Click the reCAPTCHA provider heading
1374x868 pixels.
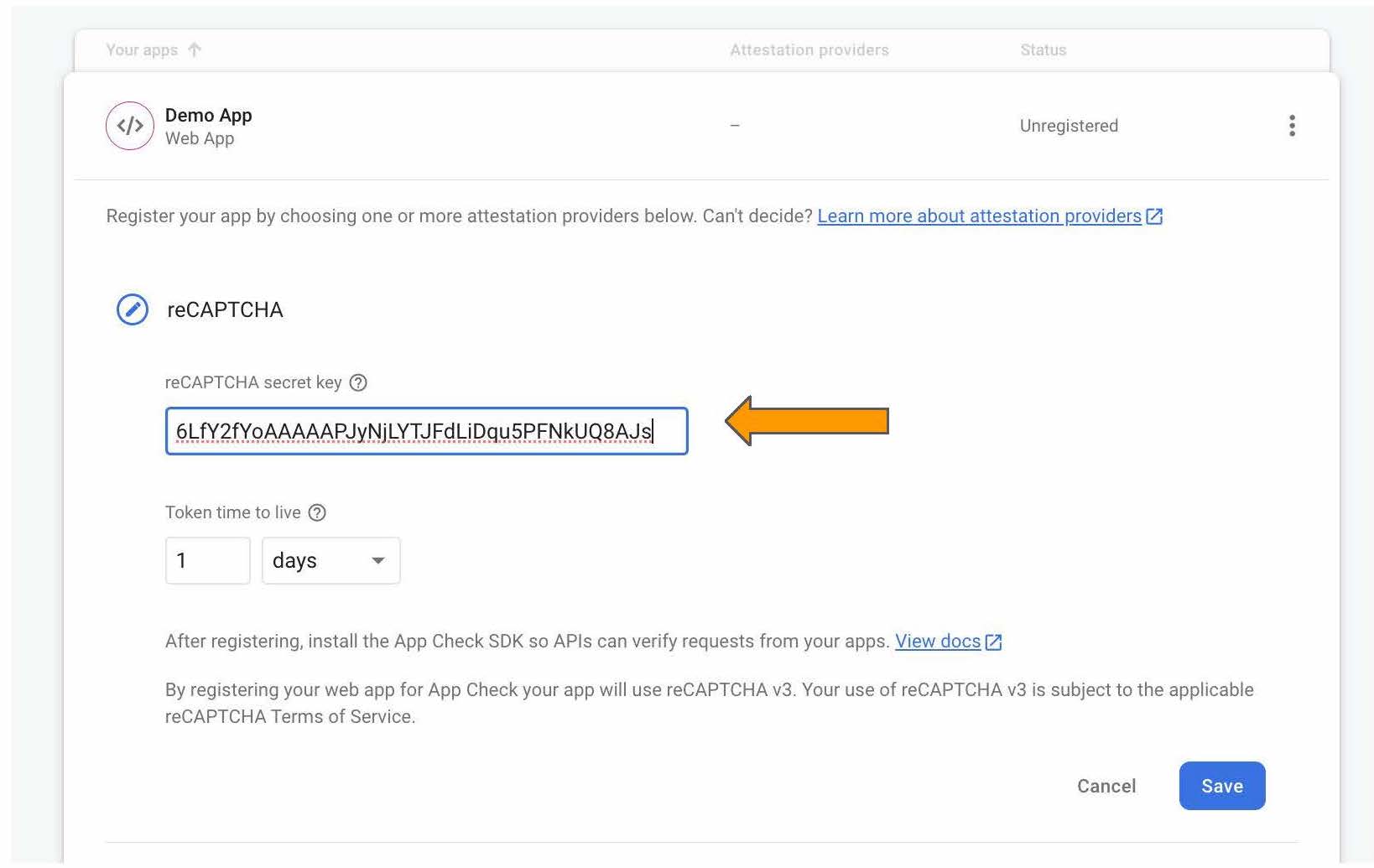(x=225, y=309)
